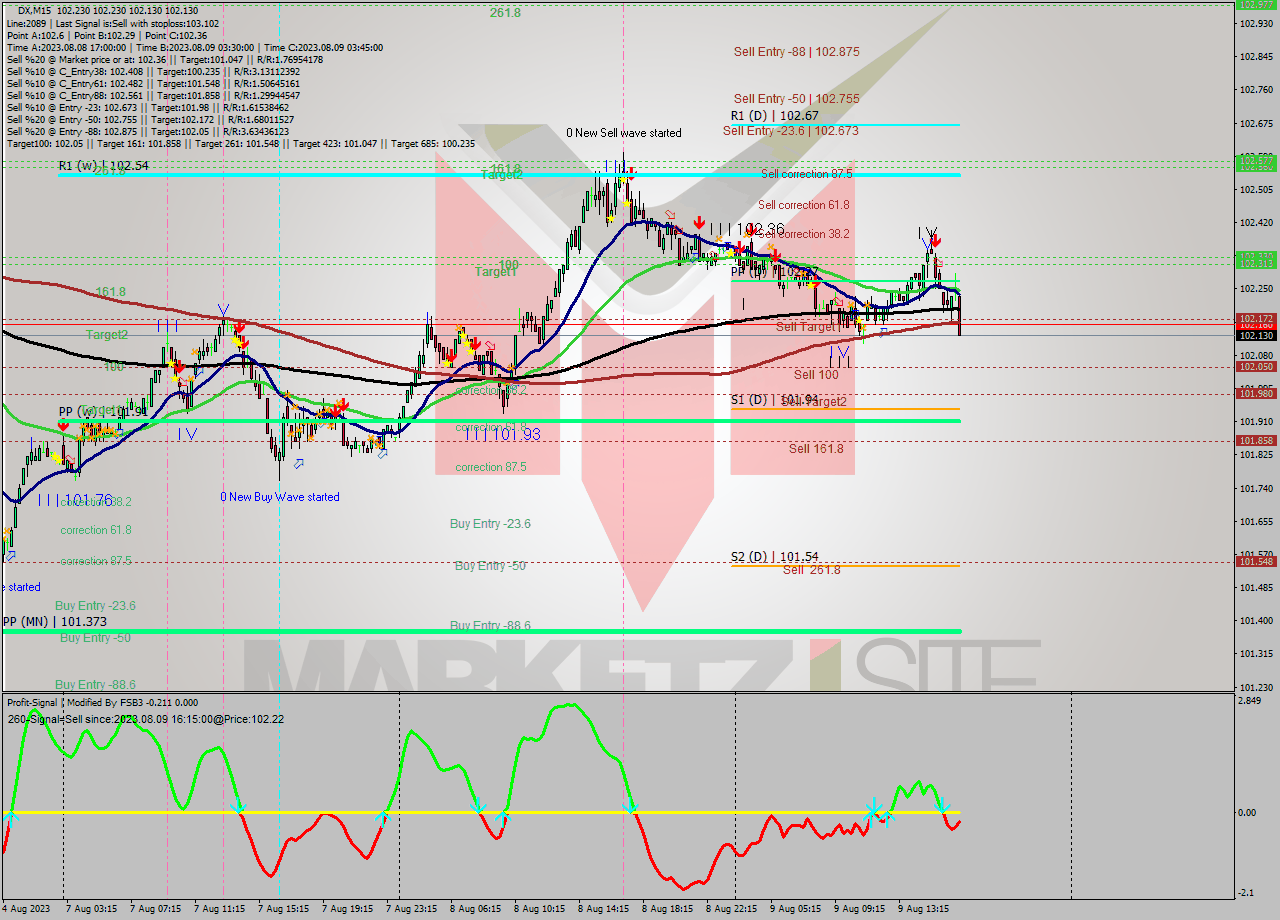Select the 'Sell Entry -88 | 102.875' label
The image size is (1280, 920).
click(x=796, y=52)
